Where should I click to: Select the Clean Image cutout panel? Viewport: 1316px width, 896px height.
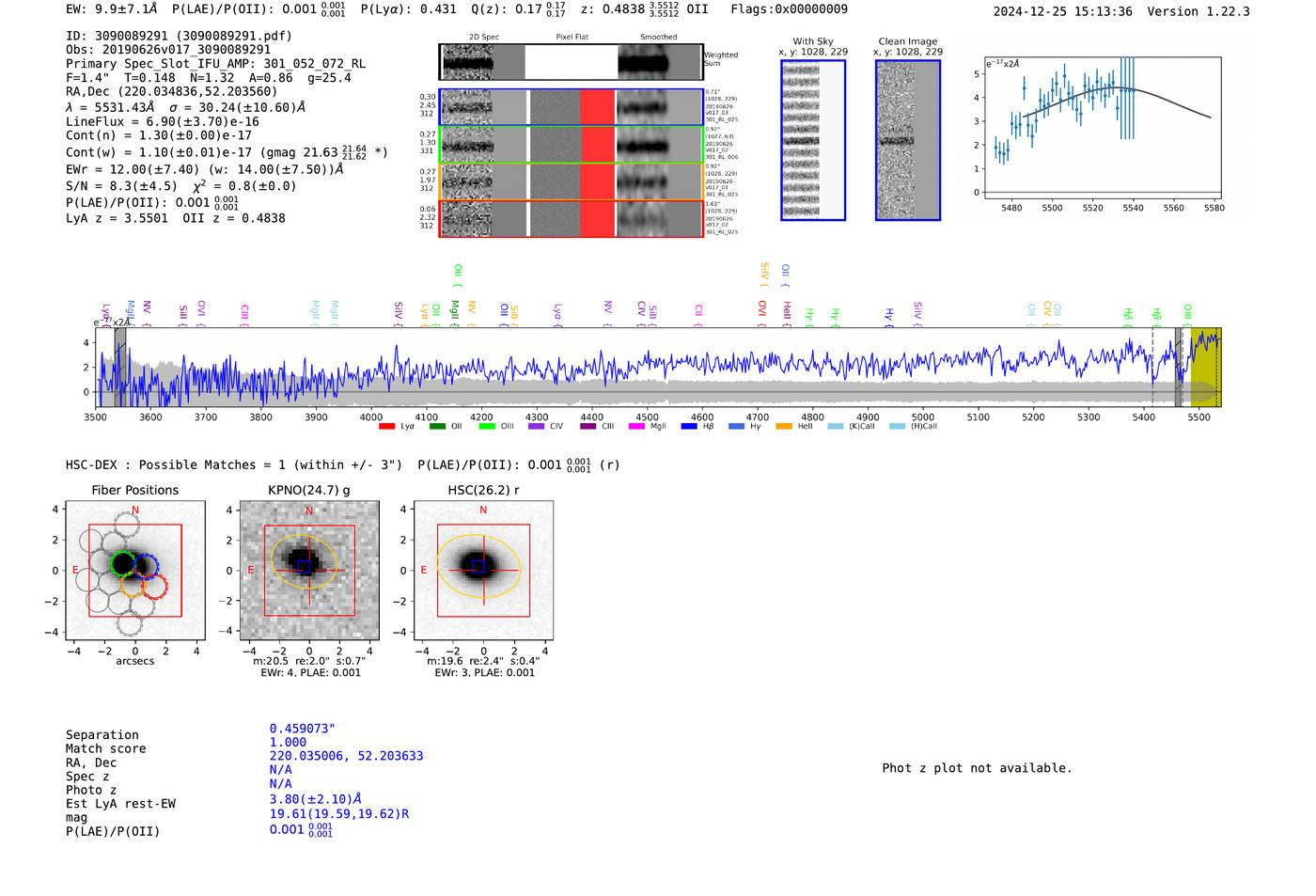click(908, 140)
